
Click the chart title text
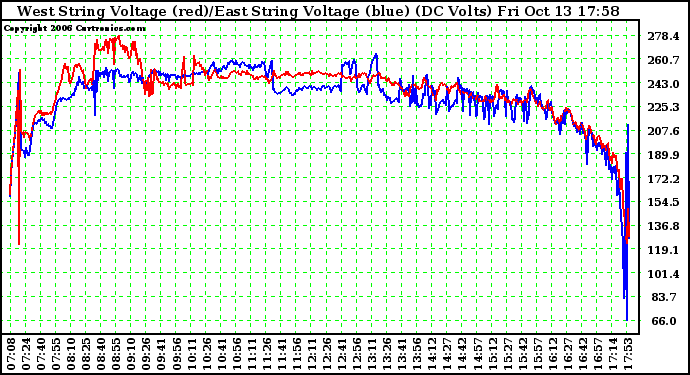pyautogui.click(x=318, y=11)
